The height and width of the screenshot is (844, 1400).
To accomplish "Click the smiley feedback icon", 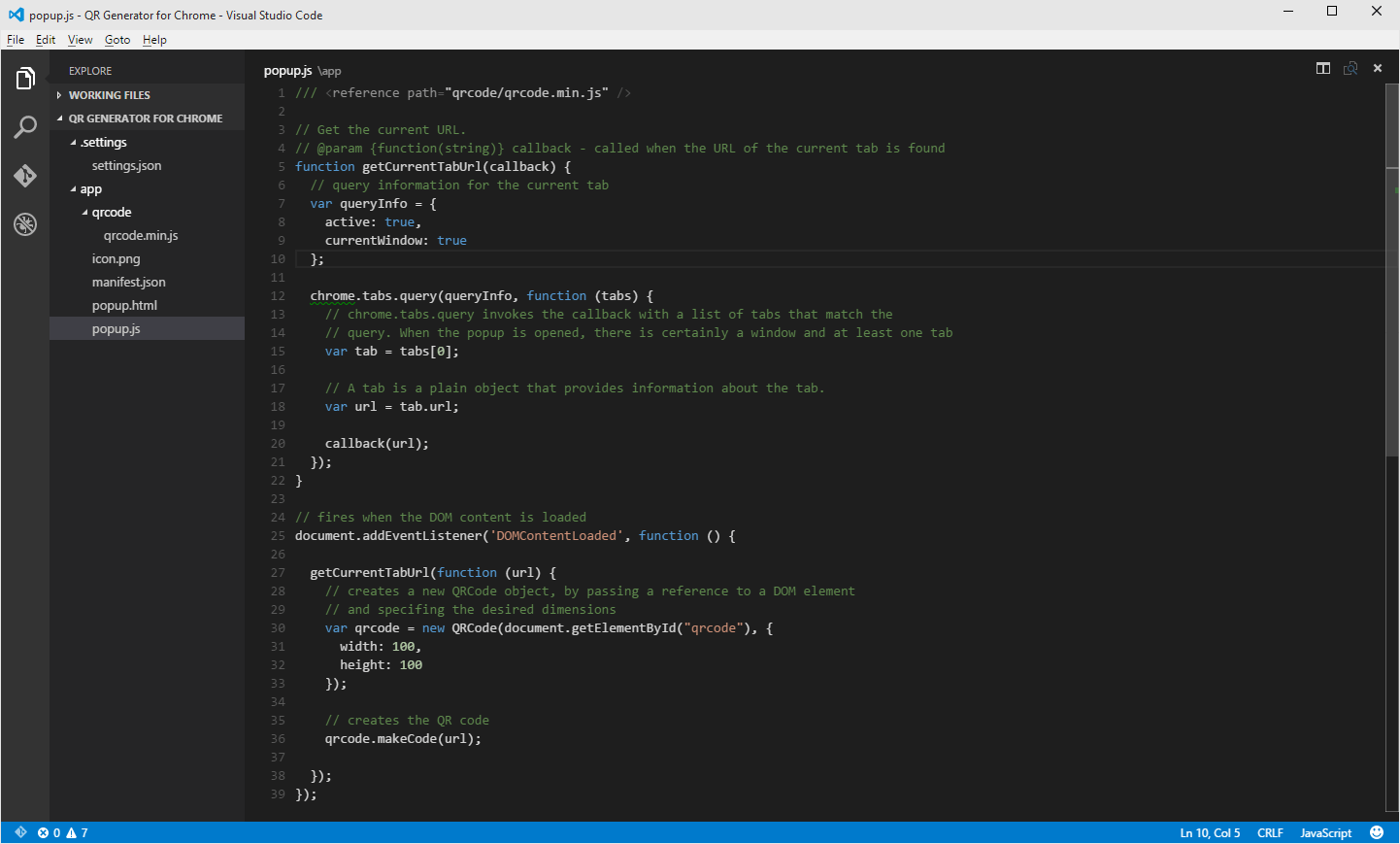I will [1377, 832].
